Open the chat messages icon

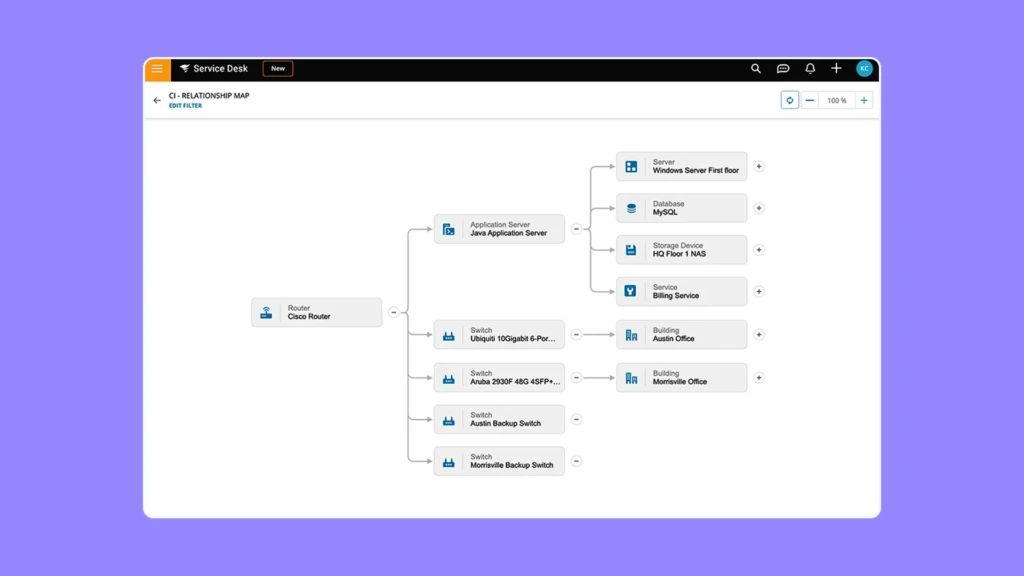click(783, 69)
